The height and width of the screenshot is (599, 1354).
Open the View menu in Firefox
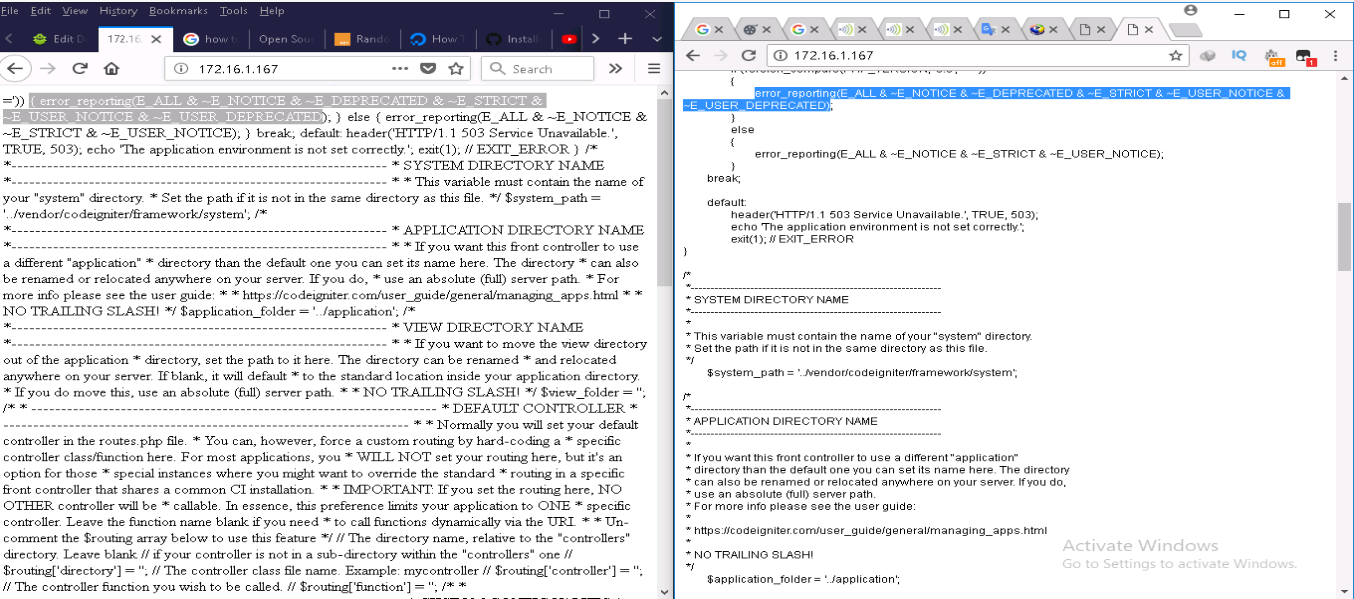(x=75, y=10)
